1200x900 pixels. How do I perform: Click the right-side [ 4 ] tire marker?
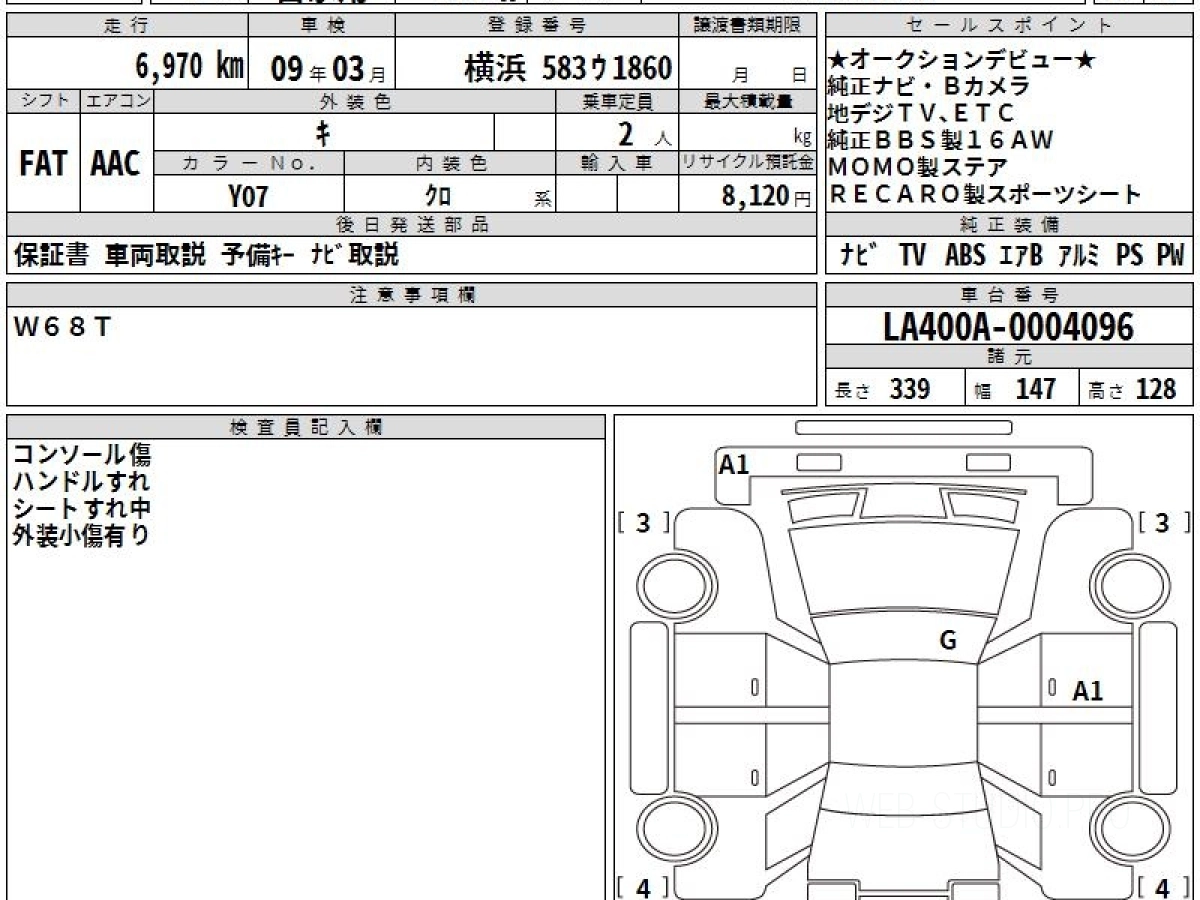tap(1162, 887)
